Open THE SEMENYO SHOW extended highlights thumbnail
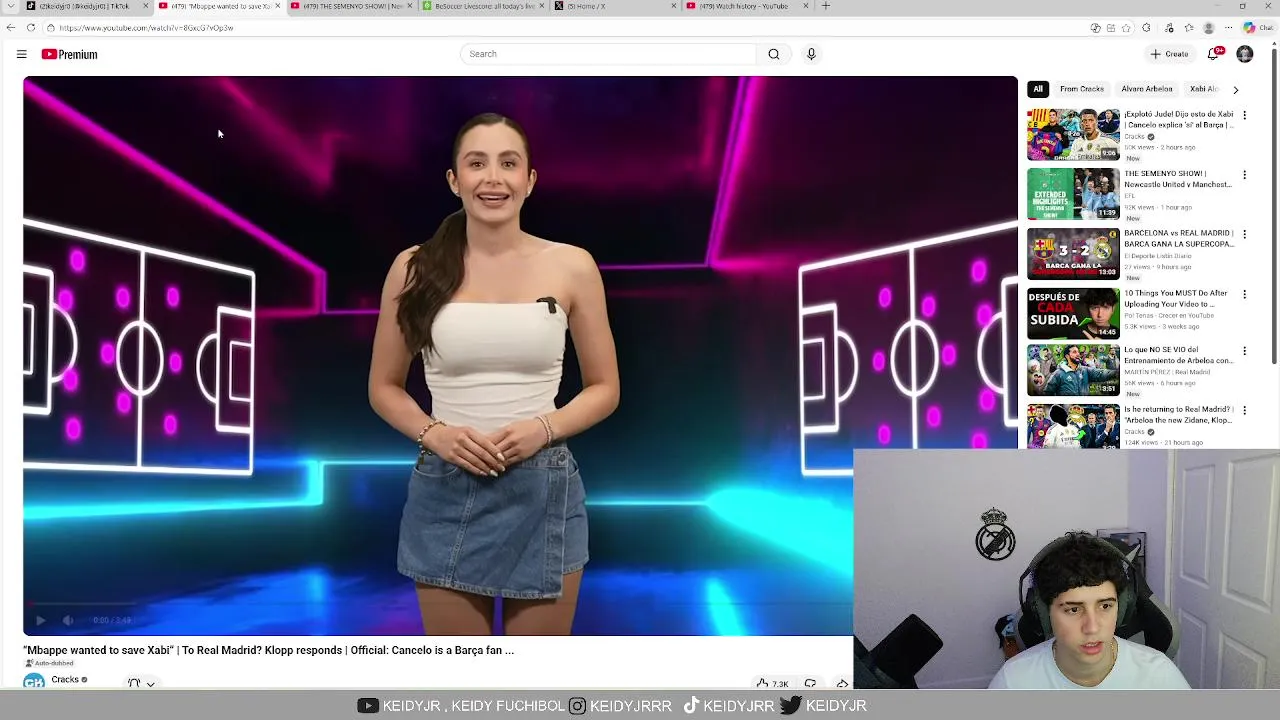Viewport: 1280px width, 720px height. tap(1073, 193)
